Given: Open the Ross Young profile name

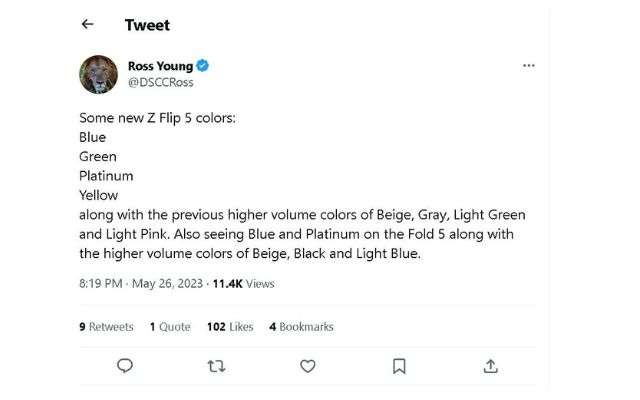Looking at the screenshot, I should [160, 66].
